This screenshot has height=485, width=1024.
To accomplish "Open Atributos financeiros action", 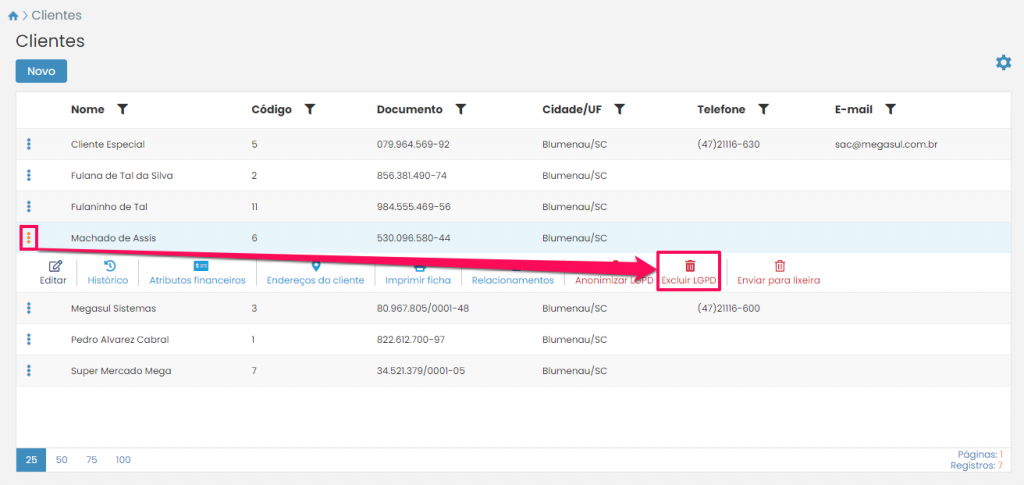I will [197, 273].
